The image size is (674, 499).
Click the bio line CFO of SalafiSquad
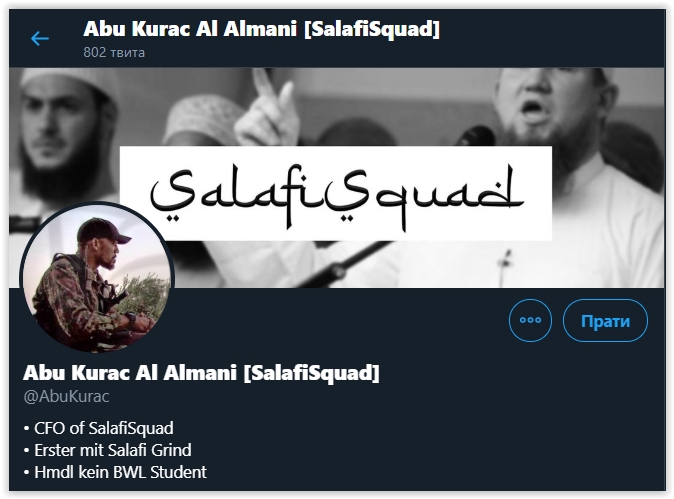pos(98,428)
